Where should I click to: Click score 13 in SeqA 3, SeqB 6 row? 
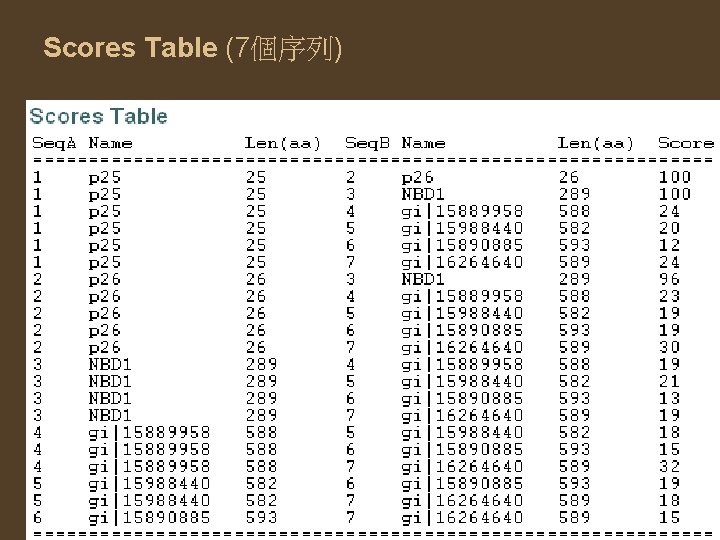click(x=669, y=398)
